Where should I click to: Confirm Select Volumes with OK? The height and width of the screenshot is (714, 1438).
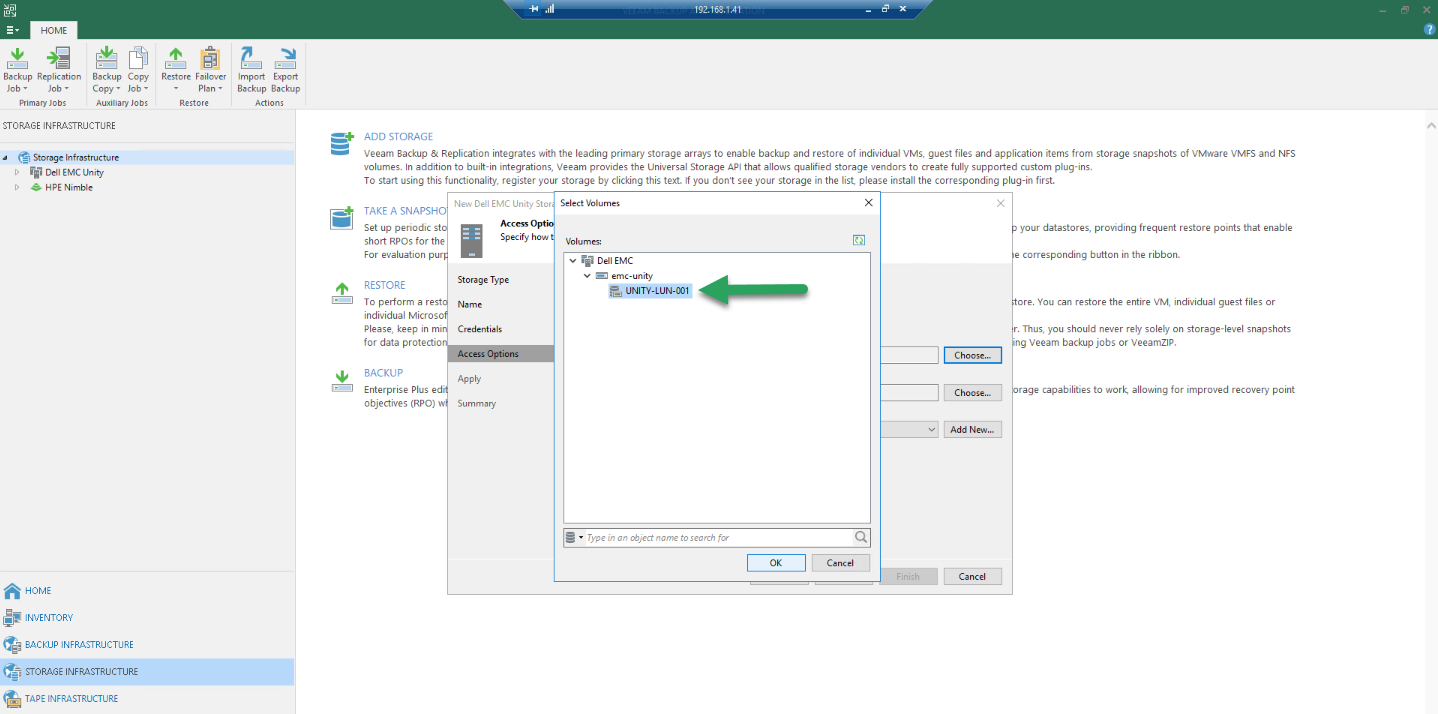775,563
